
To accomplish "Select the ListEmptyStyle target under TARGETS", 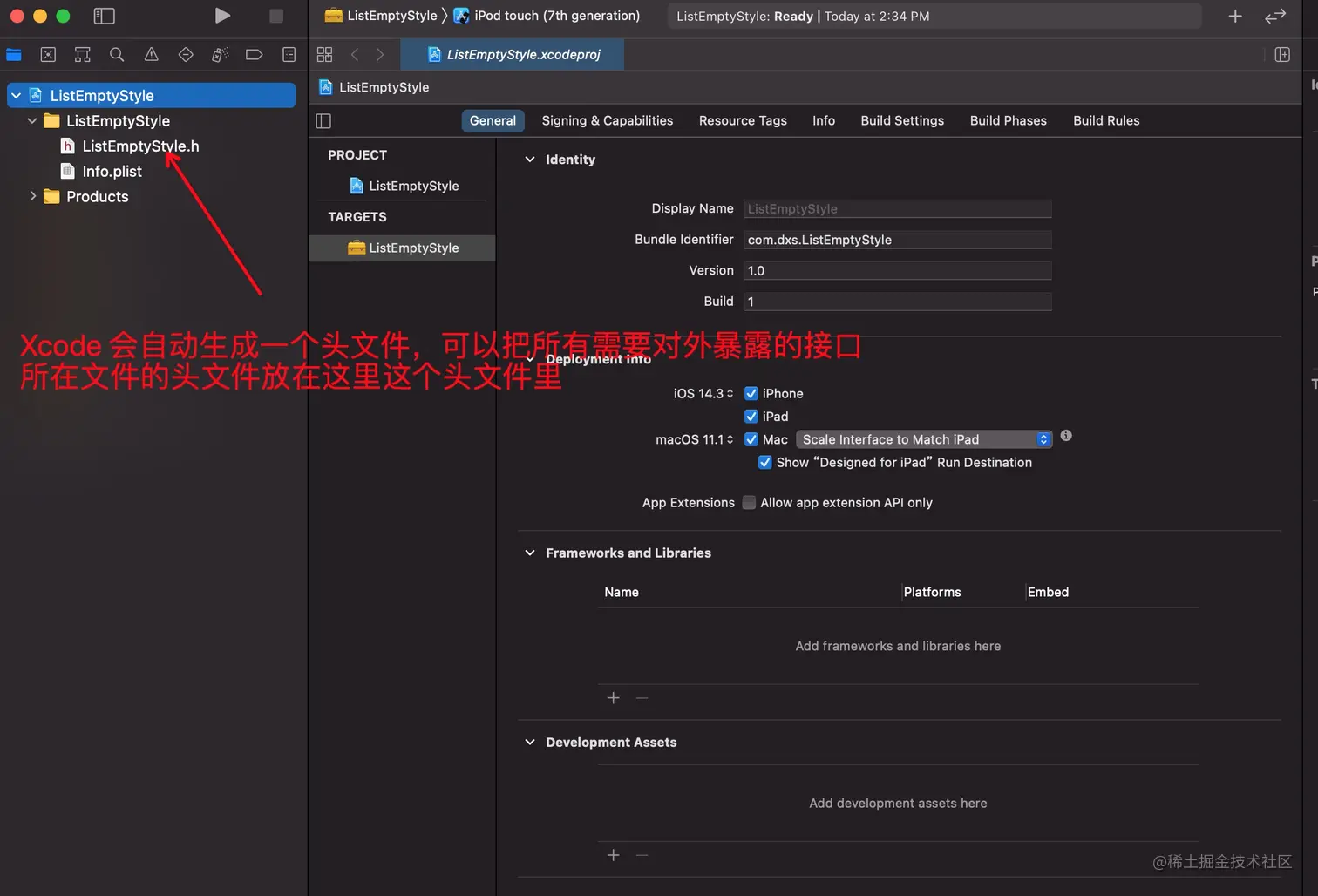I will (x=403, y=248).
